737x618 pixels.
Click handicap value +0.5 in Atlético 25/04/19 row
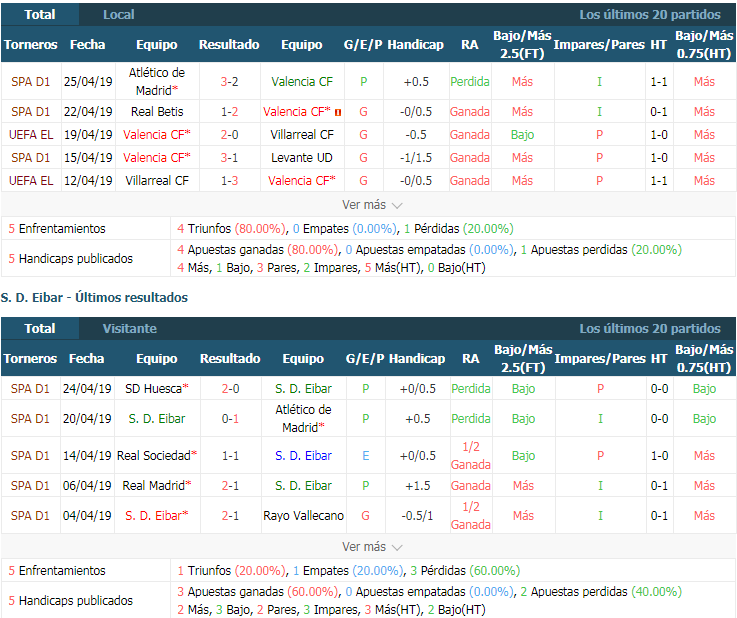[416, 82]
